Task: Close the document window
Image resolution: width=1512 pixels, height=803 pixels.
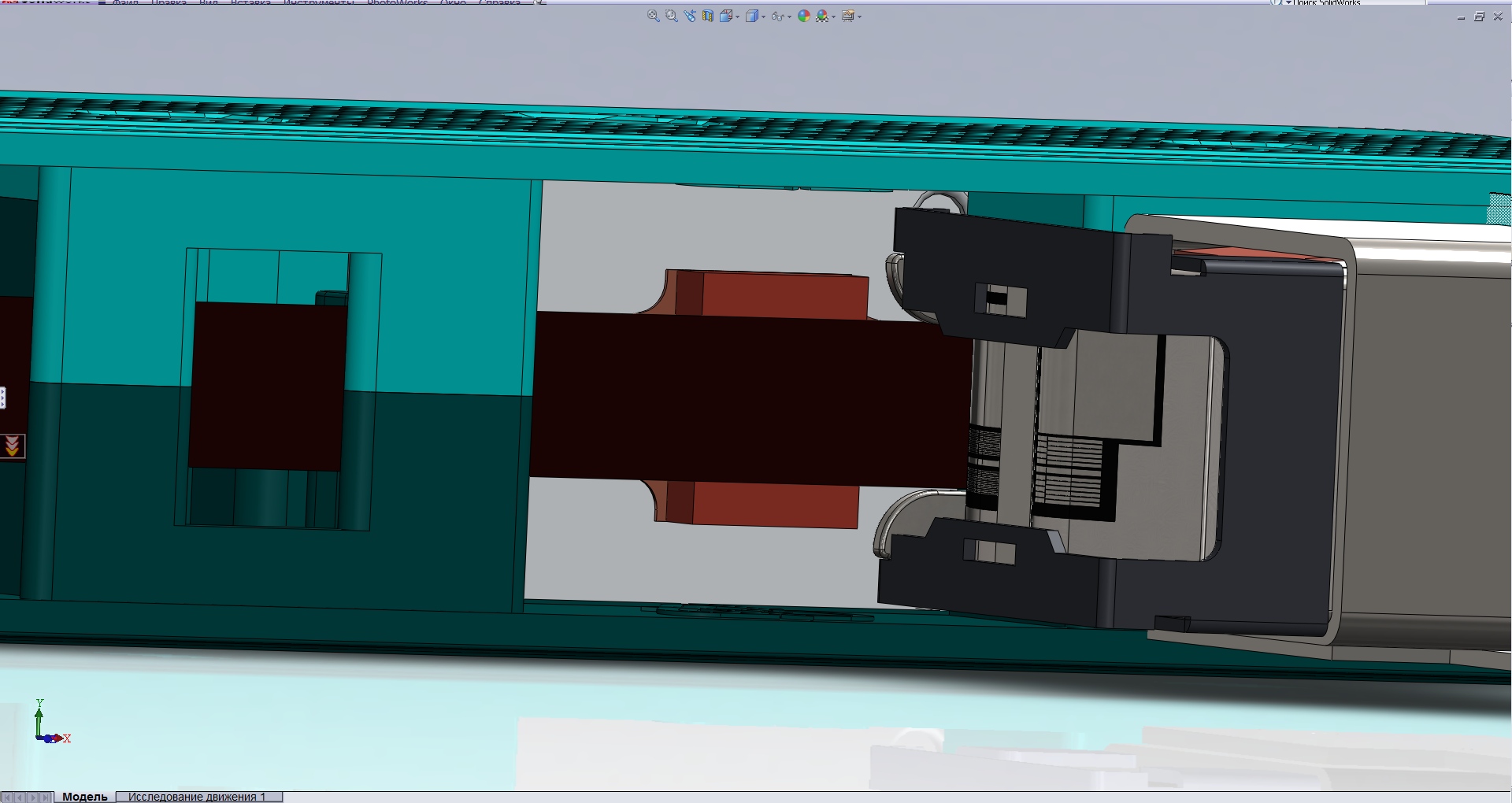Action: 1499,17
